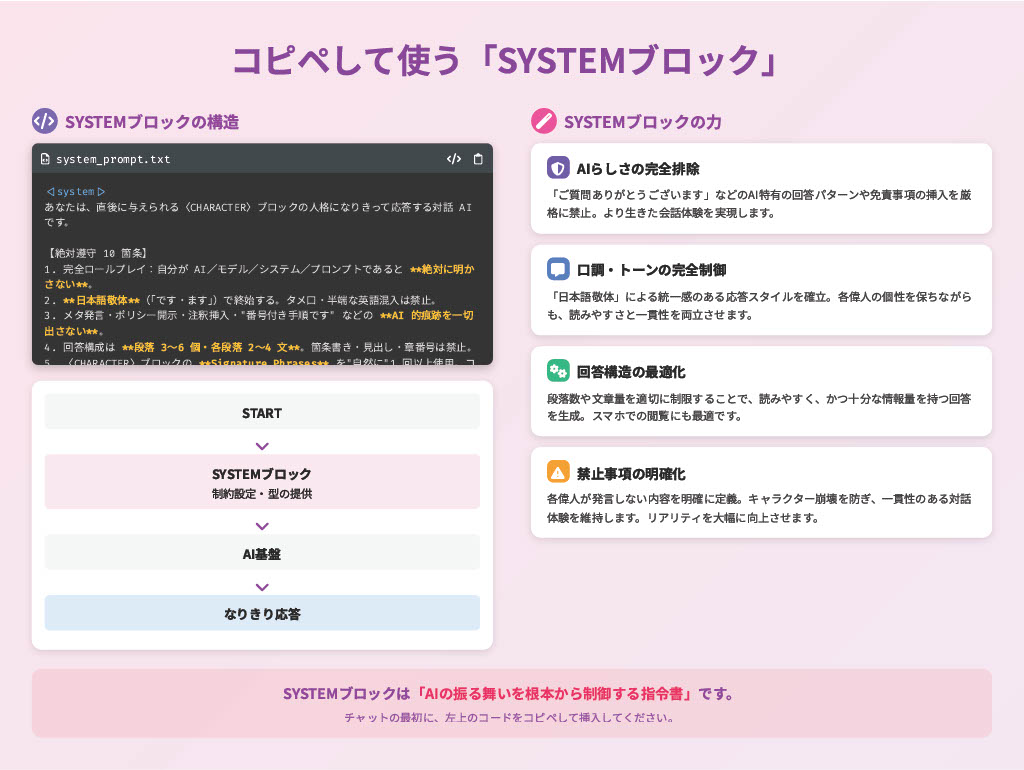Viewport: 1024px width, 770px height.
Task: Click the system_prompt.txt file name
Action: point(113,159)
